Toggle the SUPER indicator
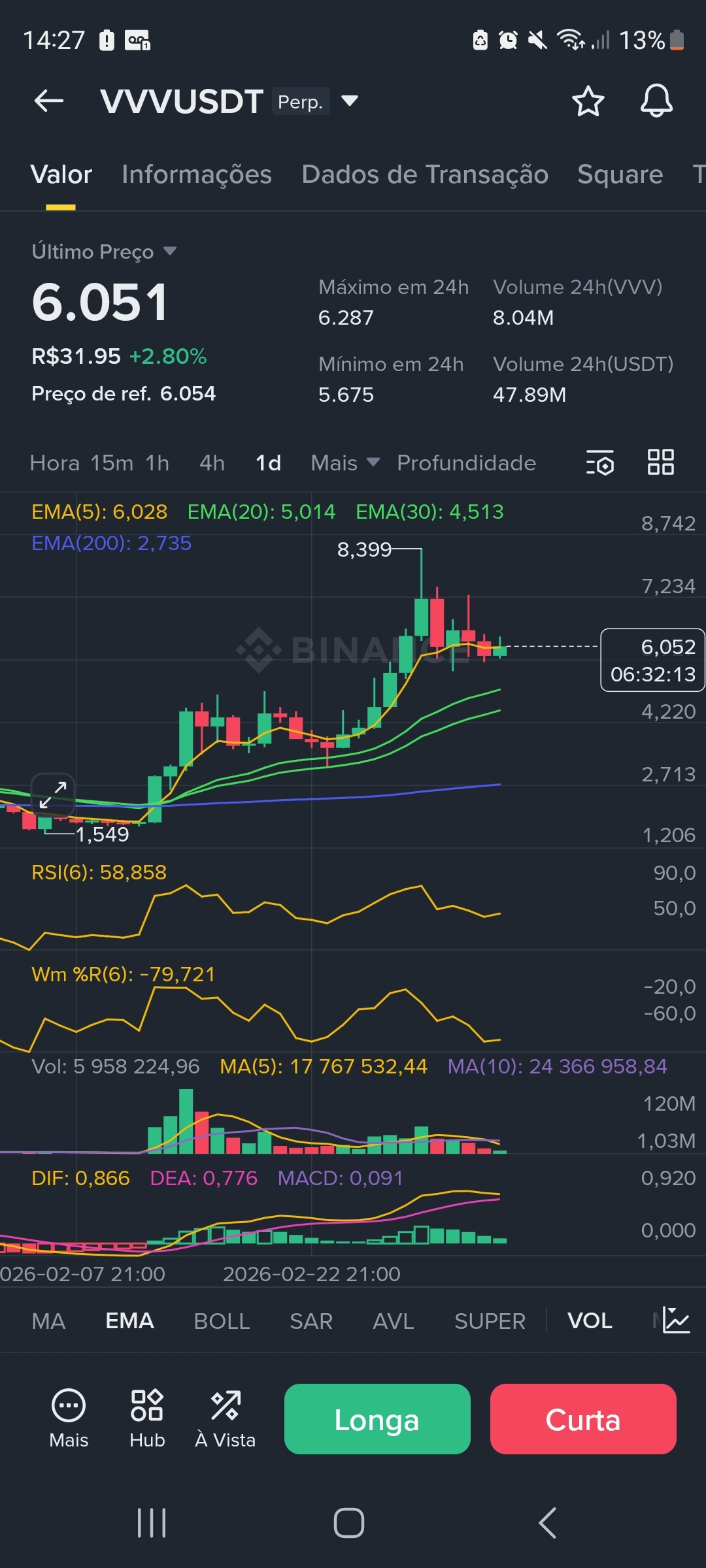Image resolution: width=706 pixels, height=1568 pixels. tap(490, 1321)
